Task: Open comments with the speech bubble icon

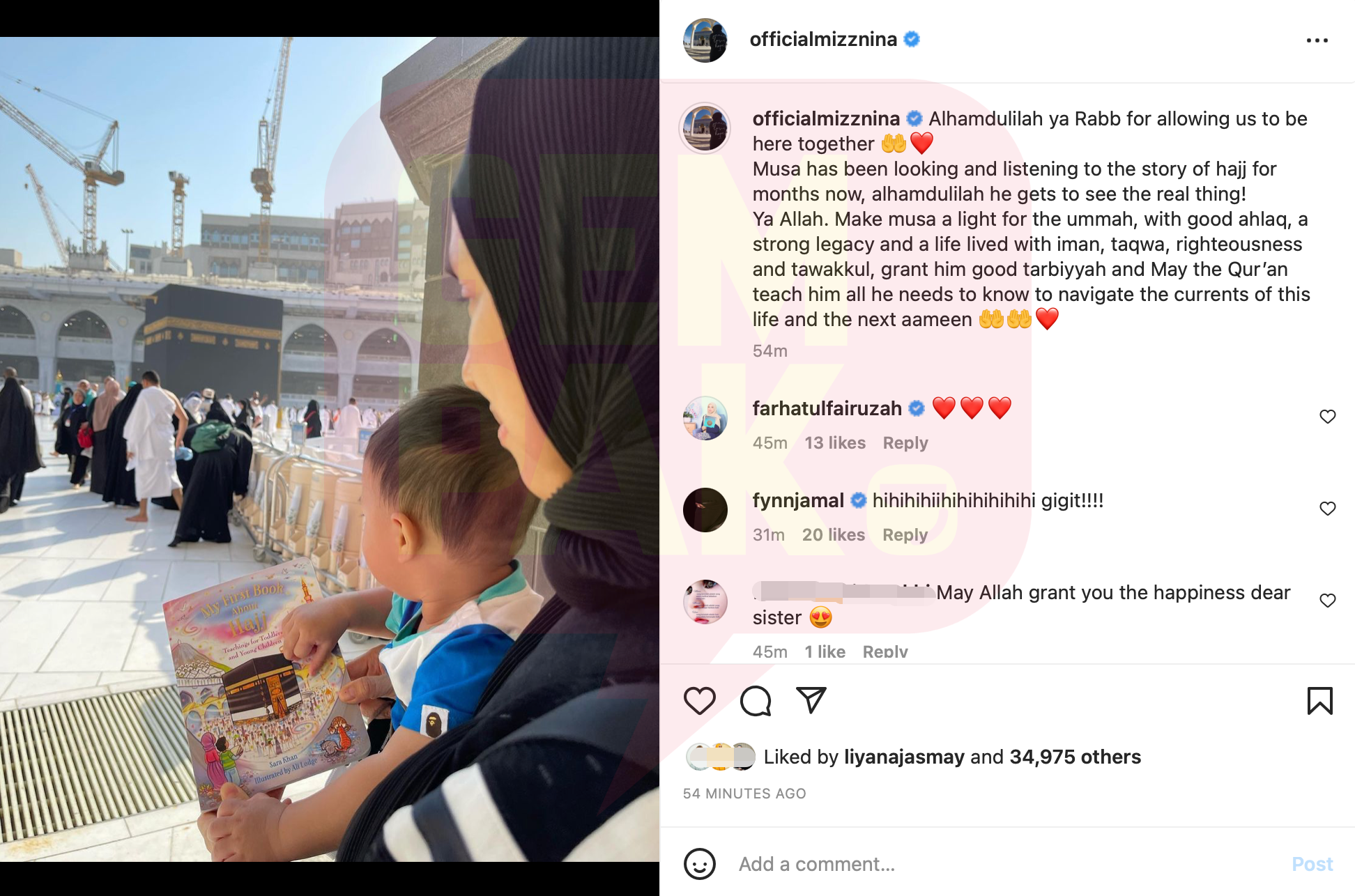Action: pyautogui.click(x=756, y=701)
